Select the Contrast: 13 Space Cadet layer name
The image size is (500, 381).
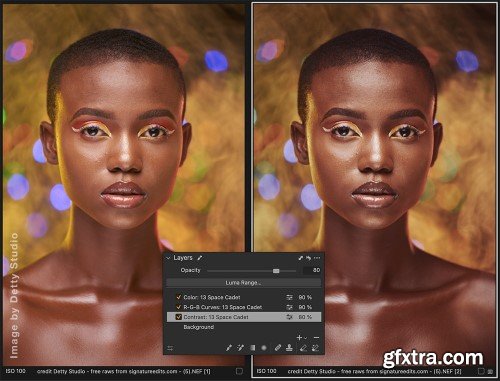coord(216,317)
